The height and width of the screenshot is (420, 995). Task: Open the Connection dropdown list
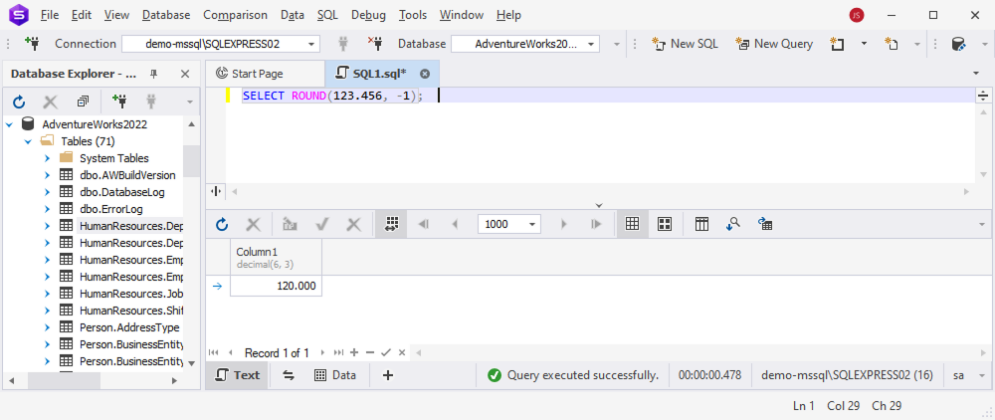[312, 44]
